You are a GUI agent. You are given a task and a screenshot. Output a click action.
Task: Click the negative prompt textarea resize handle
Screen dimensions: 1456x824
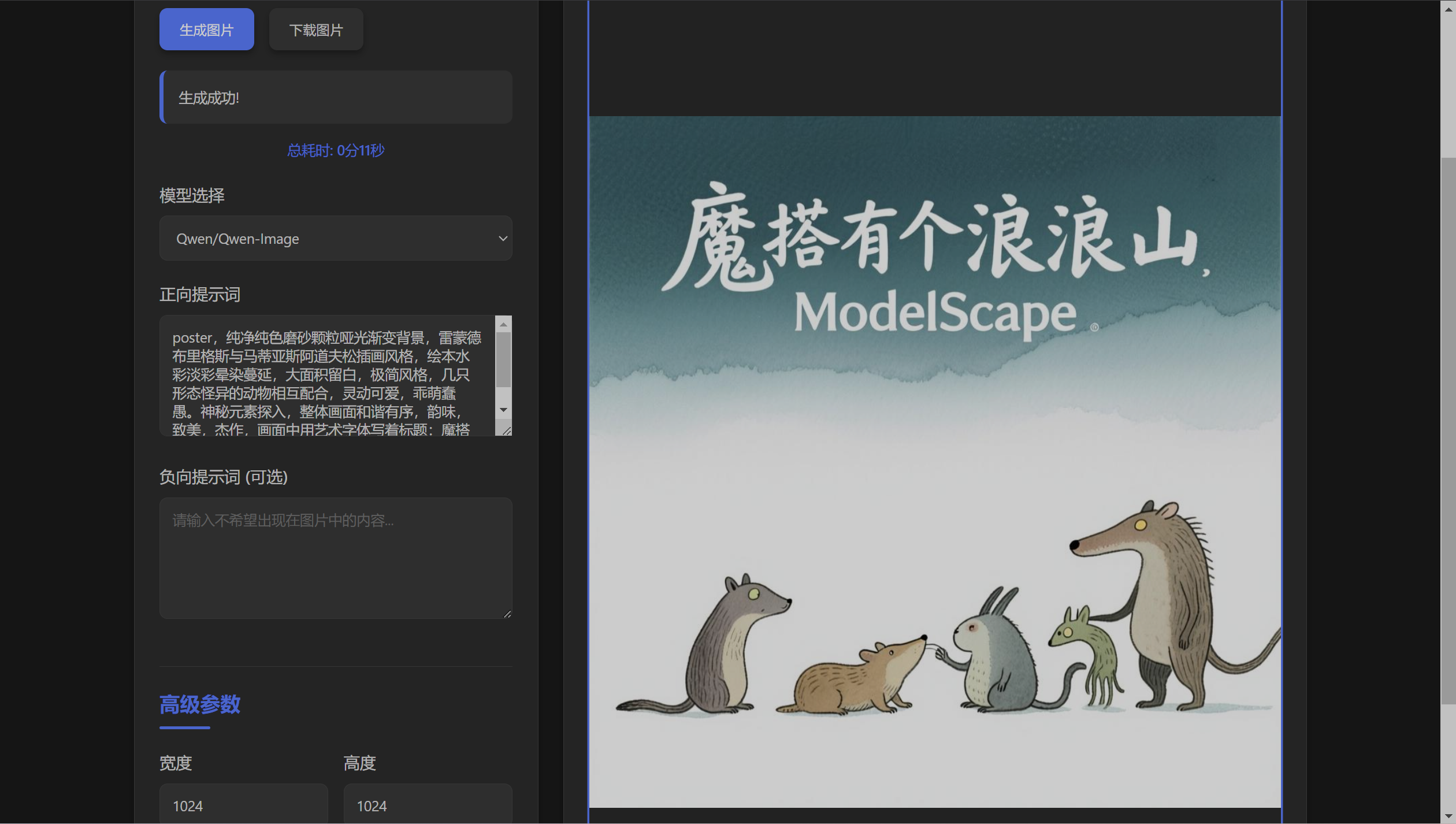[507, 614]
